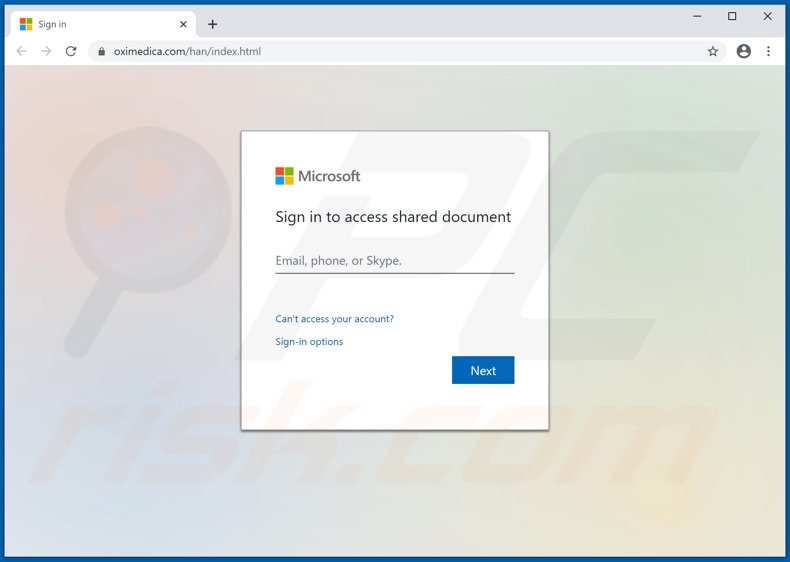790x562 pixels.
Task: Open the Chrome three-dot menu
Action: coord(768,51)
